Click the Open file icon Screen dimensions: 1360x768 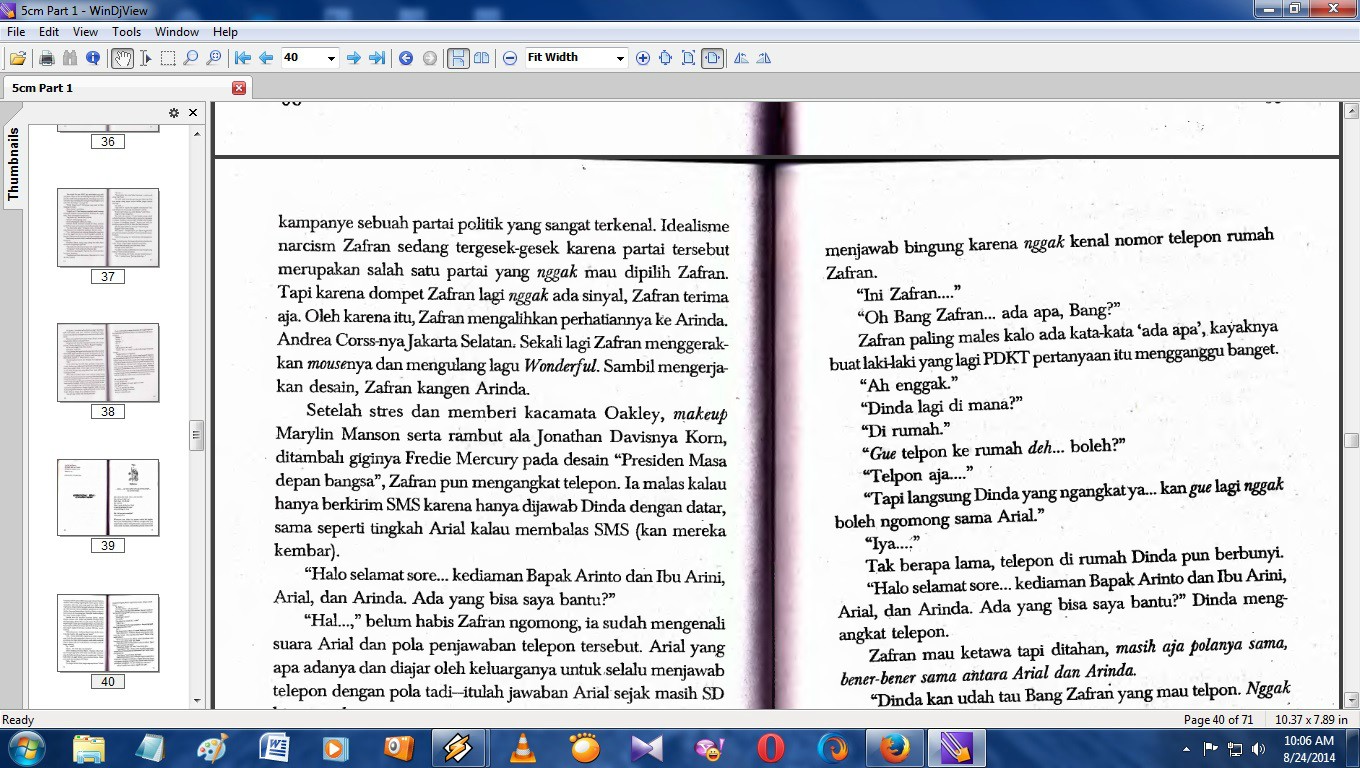(x=18, y=58)
